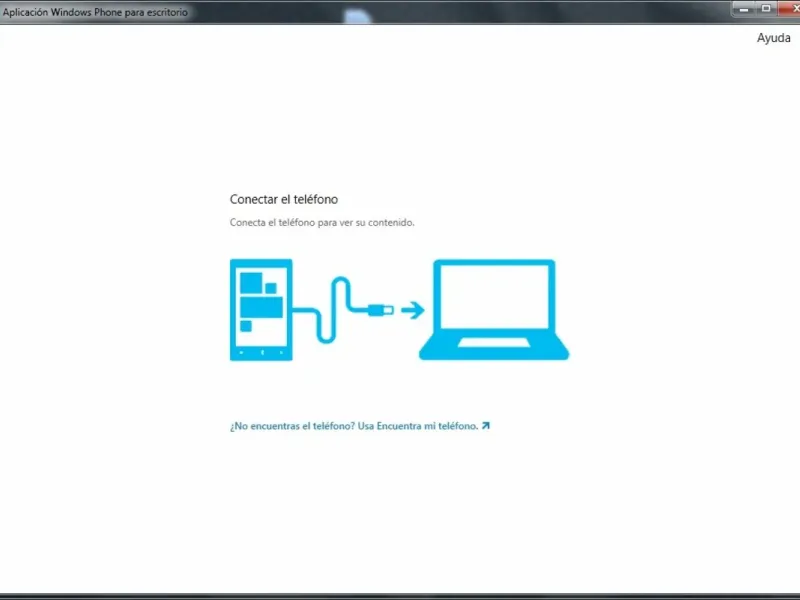Minimize the Windows Phone app window

coord(744,9)
